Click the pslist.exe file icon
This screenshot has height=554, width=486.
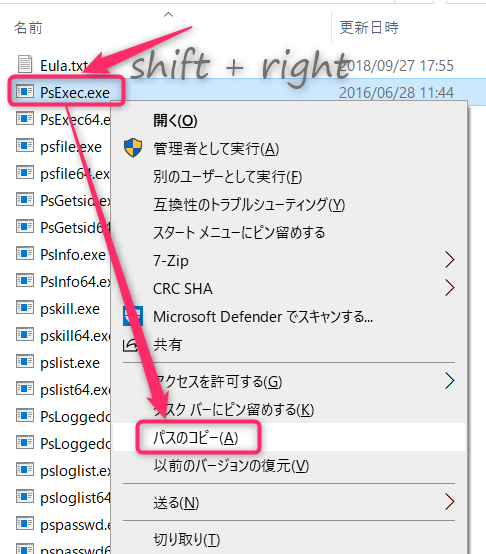pyautogui.click(x=25, y=361)
